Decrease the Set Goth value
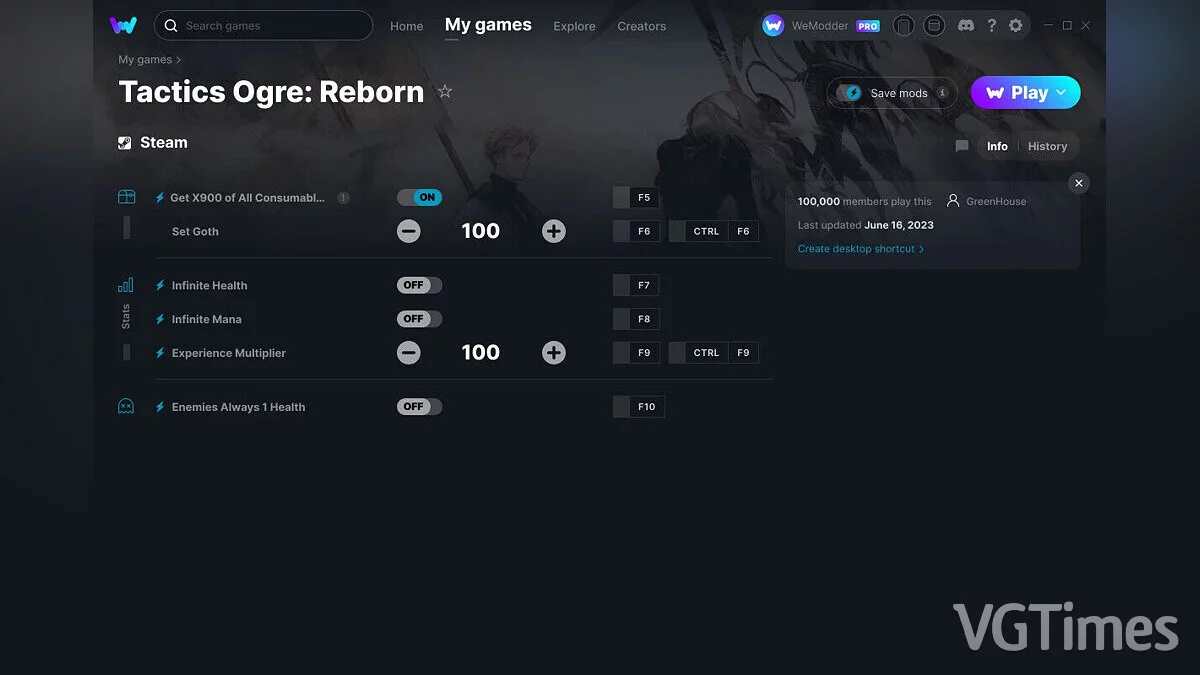1200x675 pixels. [409, 232]
